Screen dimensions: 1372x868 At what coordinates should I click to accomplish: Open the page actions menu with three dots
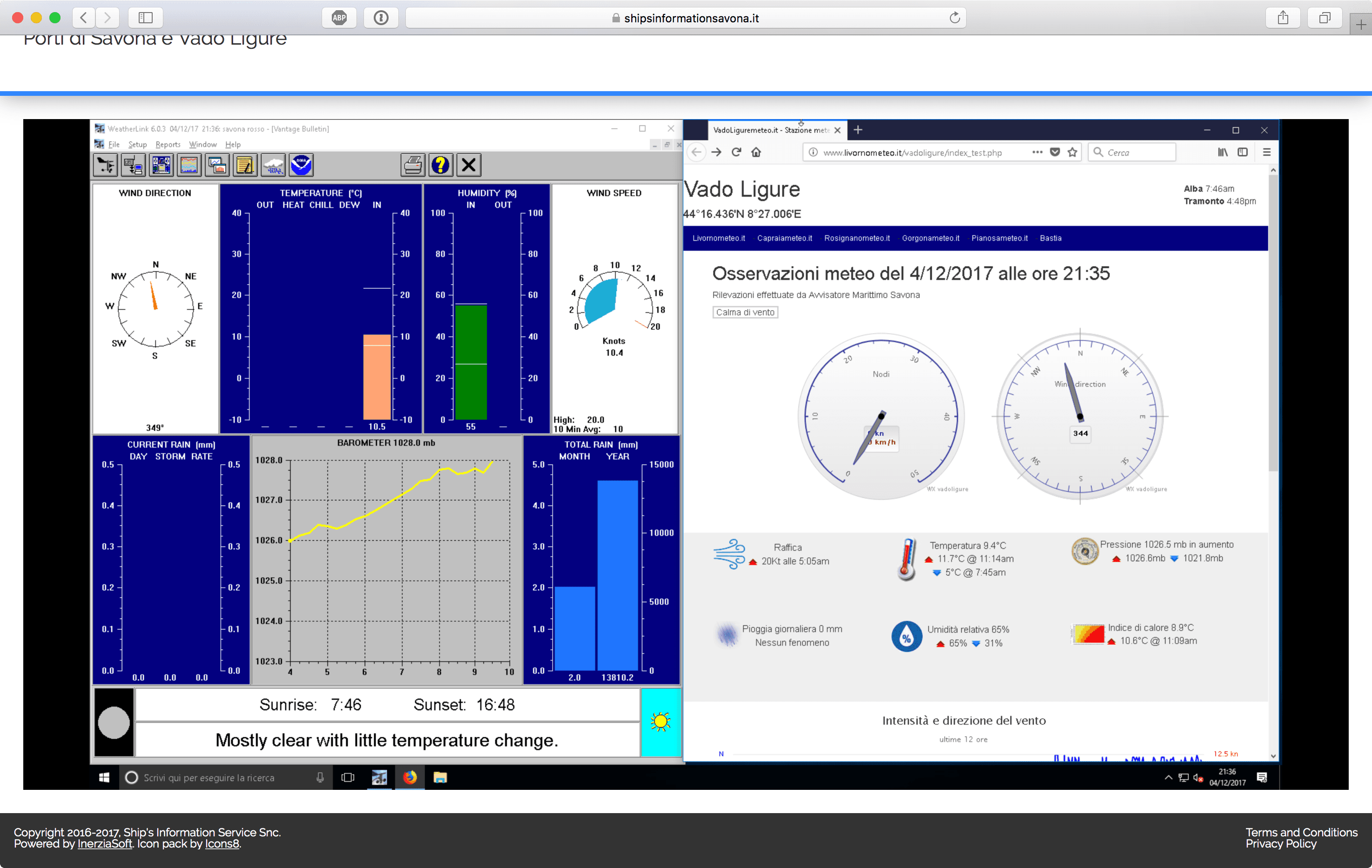(1037, 152)
